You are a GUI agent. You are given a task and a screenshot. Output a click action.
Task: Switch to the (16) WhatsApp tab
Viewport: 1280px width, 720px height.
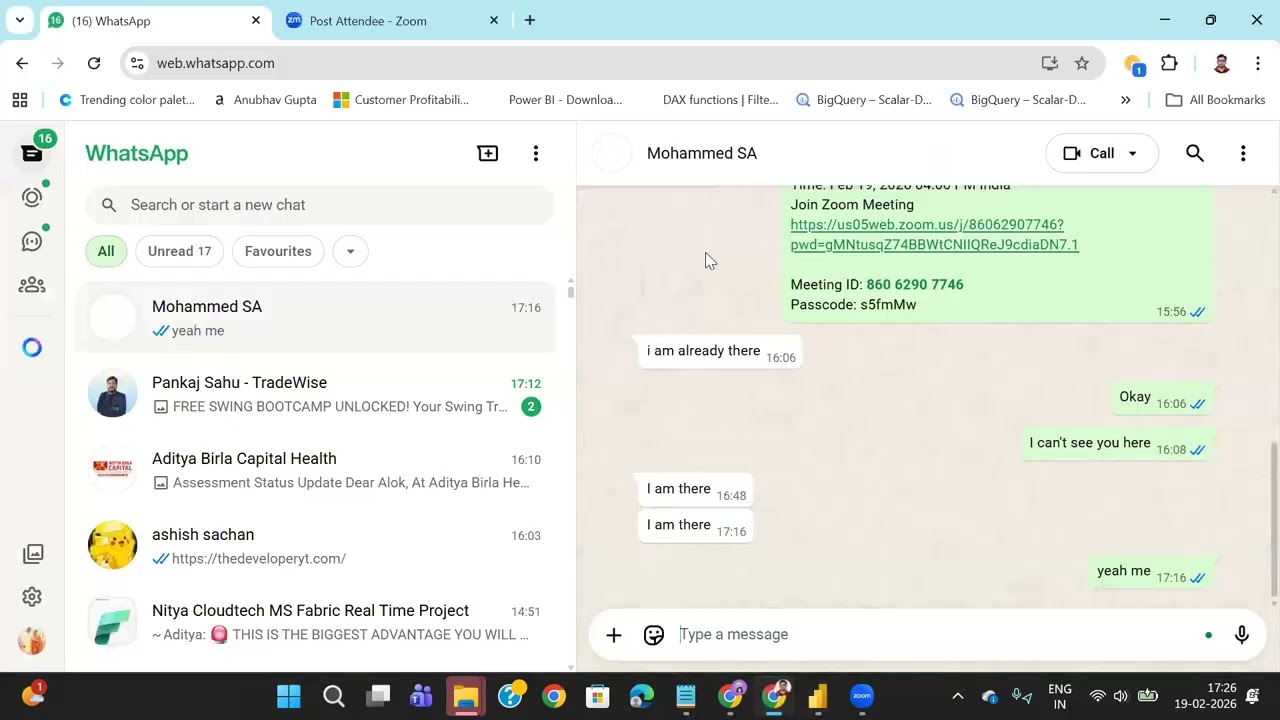pyautogui.click(x=156, y=21)
